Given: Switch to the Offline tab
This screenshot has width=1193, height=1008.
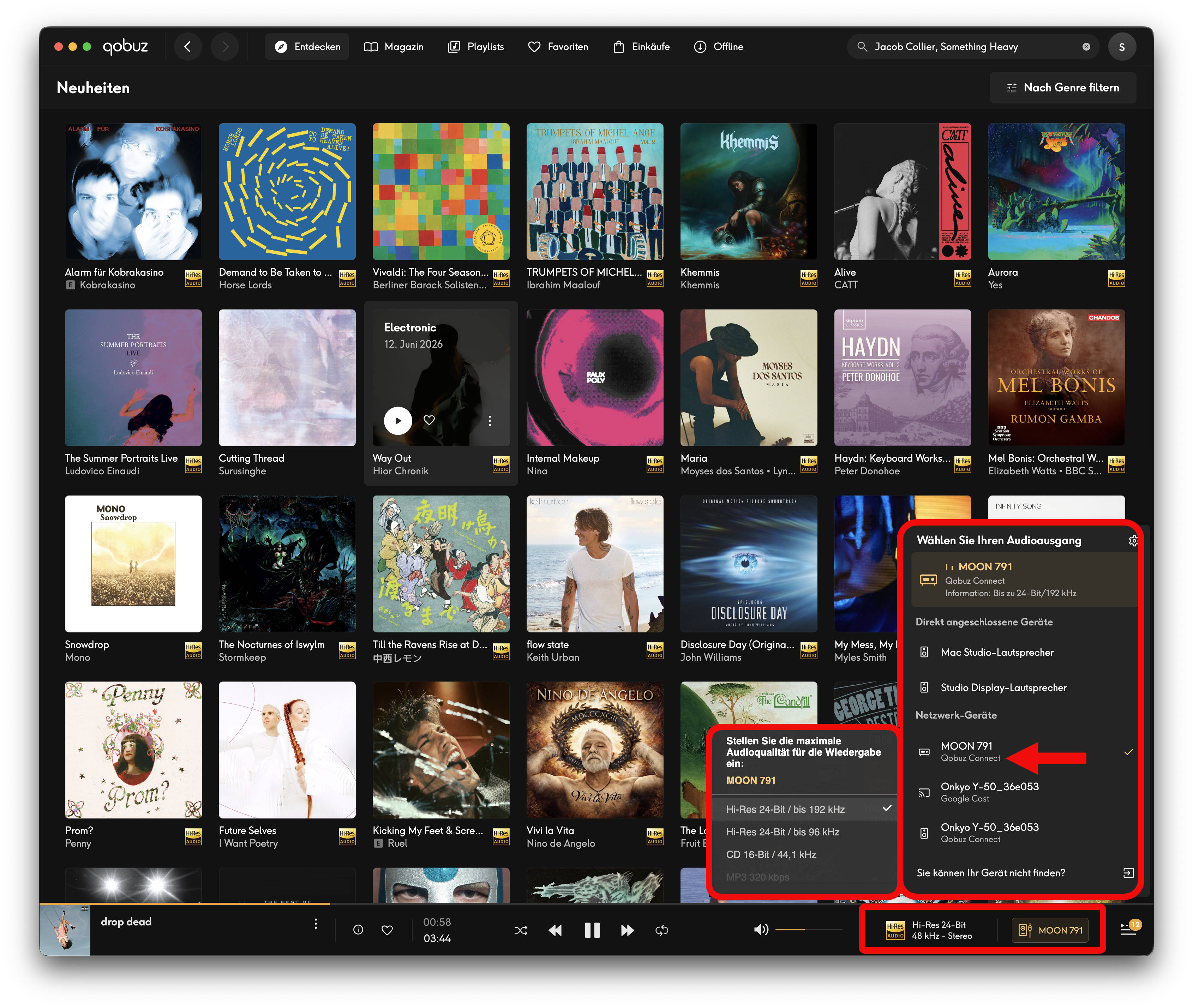Looking at the screenshot, I should [719, 47].
